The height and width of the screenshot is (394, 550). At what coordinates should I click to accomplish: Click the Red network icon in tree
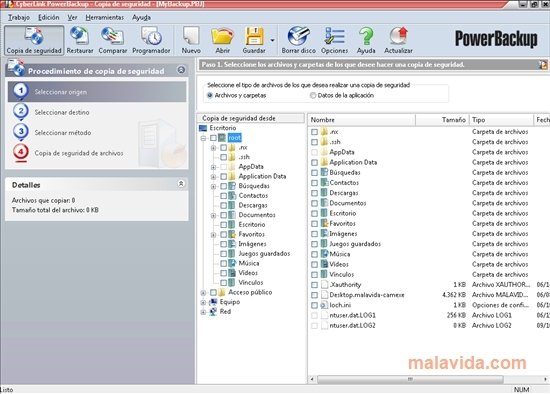[213, 312]
